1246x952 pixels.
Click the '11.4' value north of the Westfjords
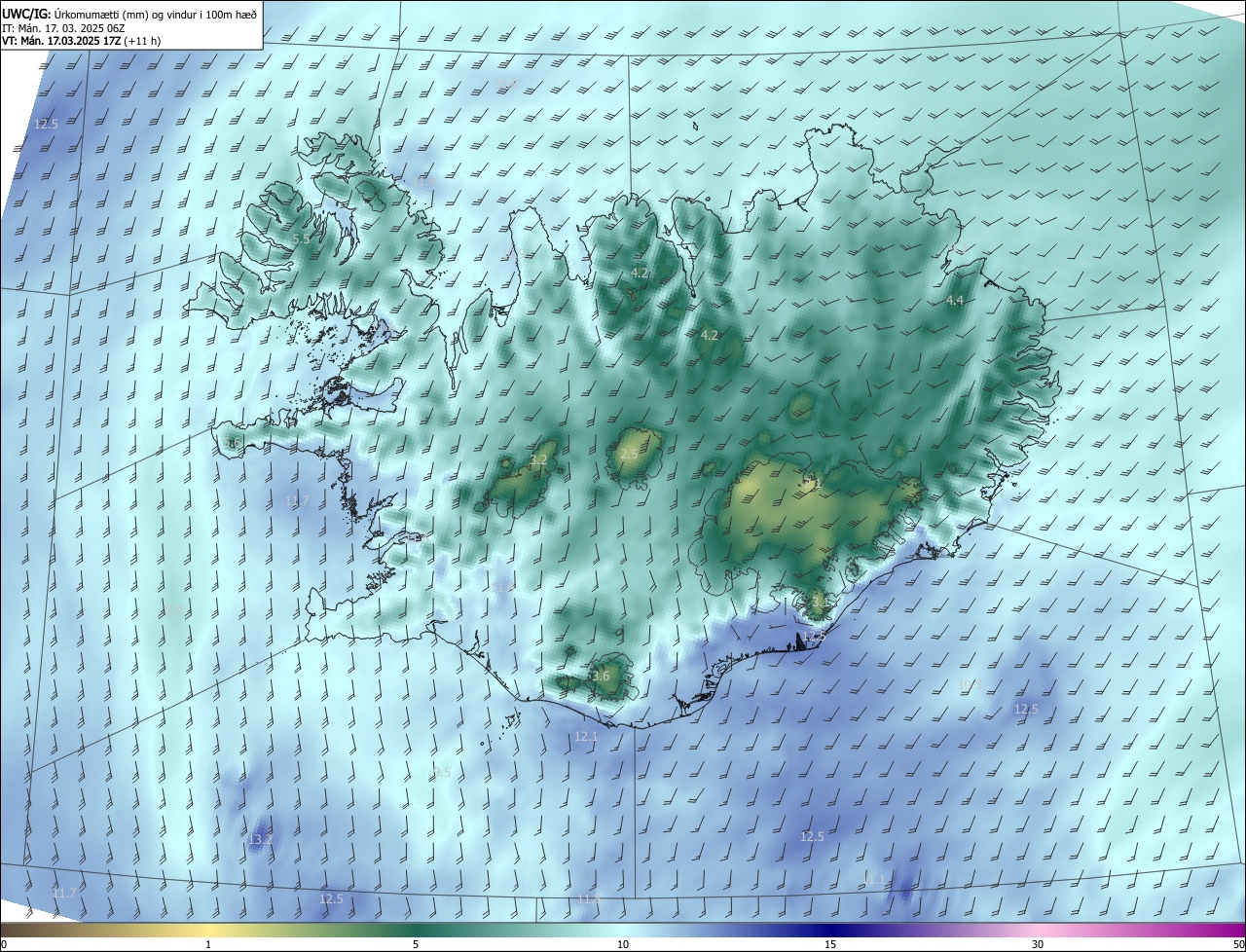point(425,182)
